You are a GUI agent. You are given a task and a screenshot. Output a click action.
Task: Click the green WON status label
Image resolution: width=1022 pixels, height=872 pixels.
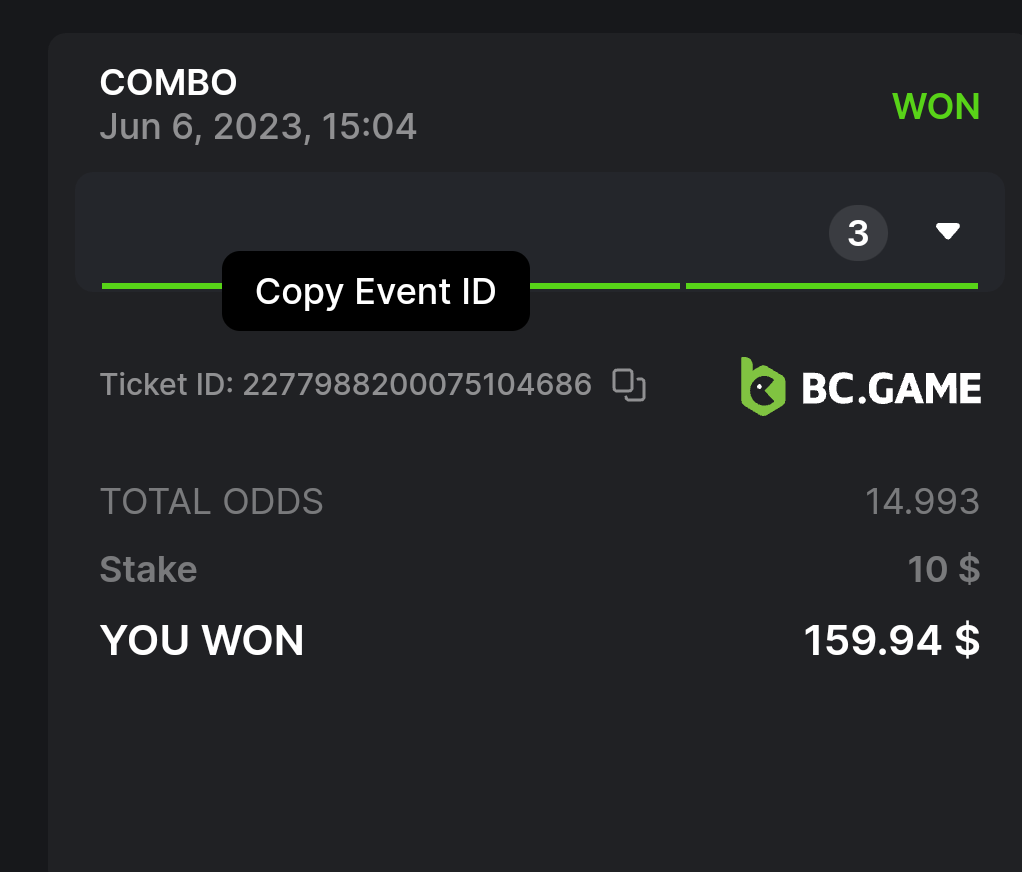pyautogui.click(x=935, y=106)
